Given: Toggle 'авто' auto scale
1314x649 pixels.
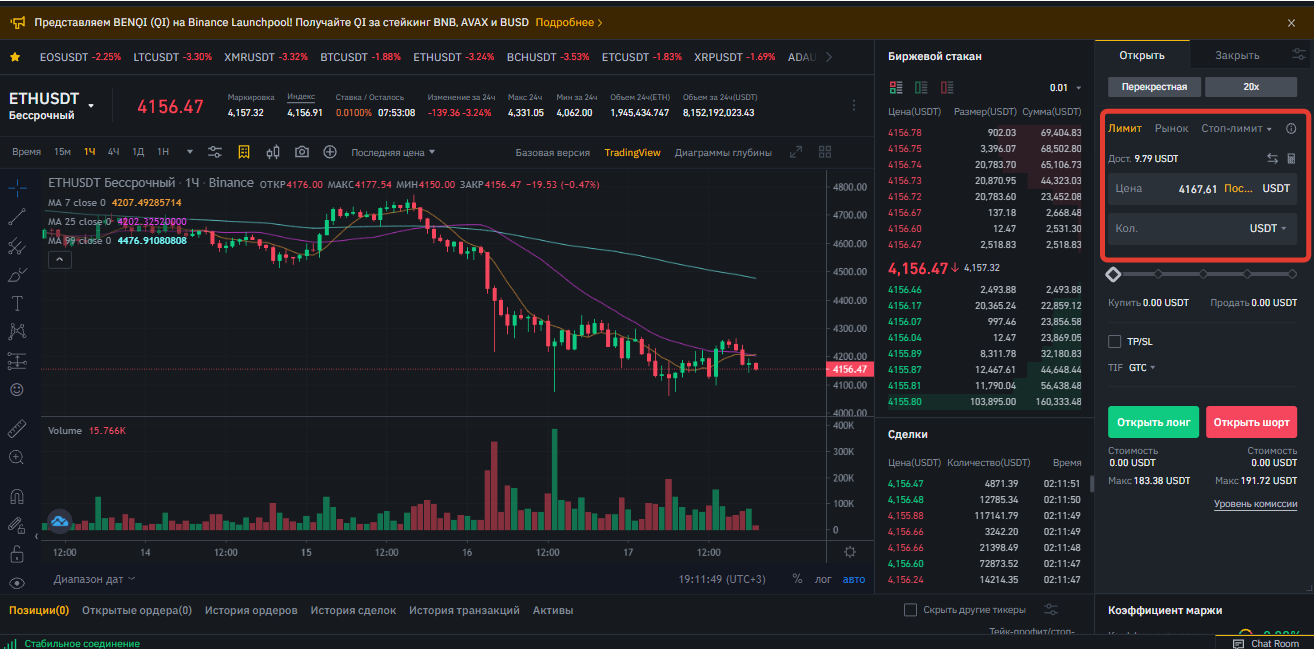Looking at the screenshot, I should [854, 579].
